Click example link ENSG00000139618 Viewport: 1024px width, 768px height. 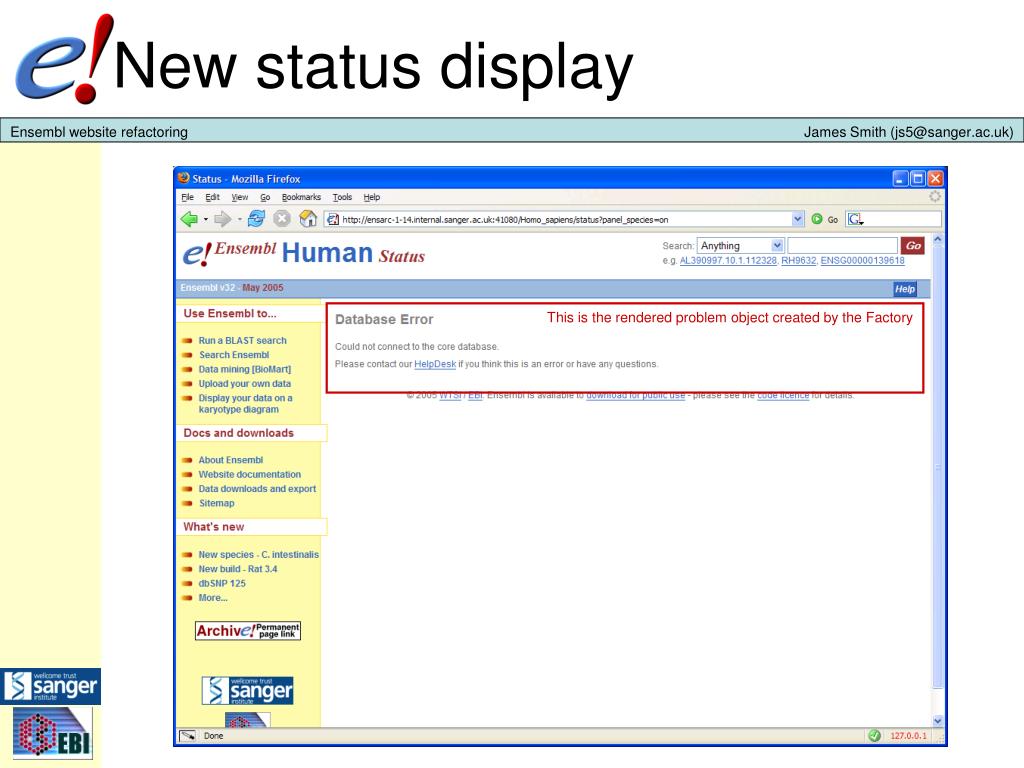point(862,261)
